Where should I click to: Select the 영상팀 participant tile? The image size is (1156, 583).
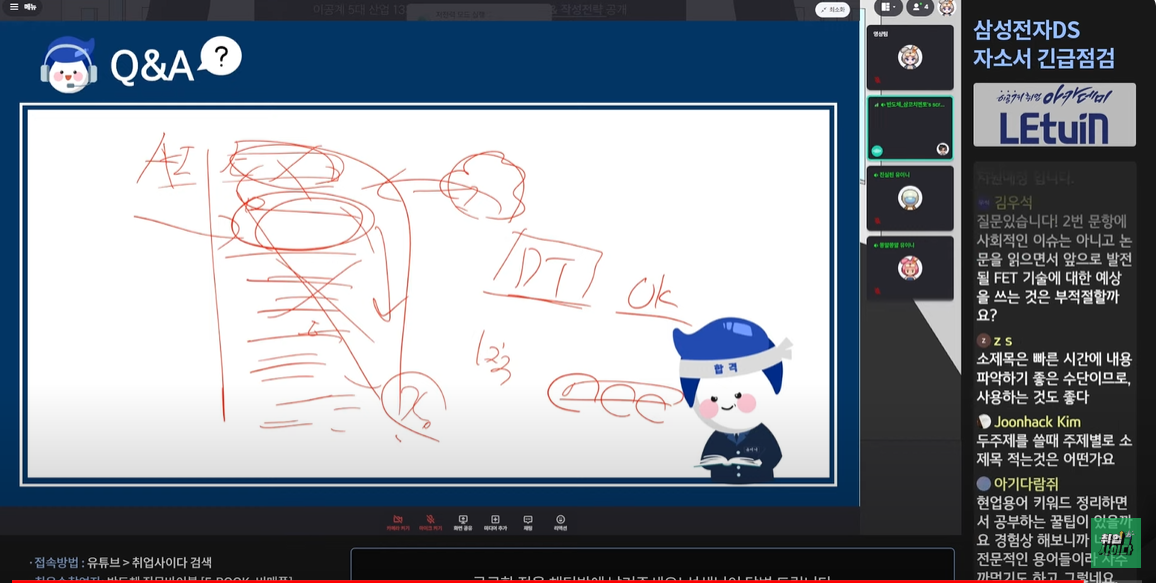coord(909,57)
